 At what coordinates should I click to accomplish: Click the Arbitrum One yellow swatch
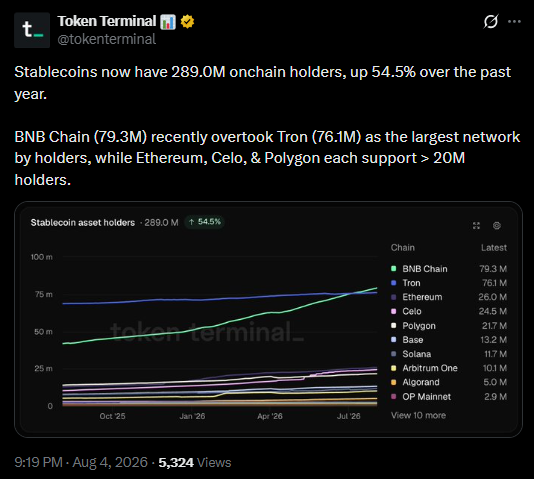coord(394,368)
